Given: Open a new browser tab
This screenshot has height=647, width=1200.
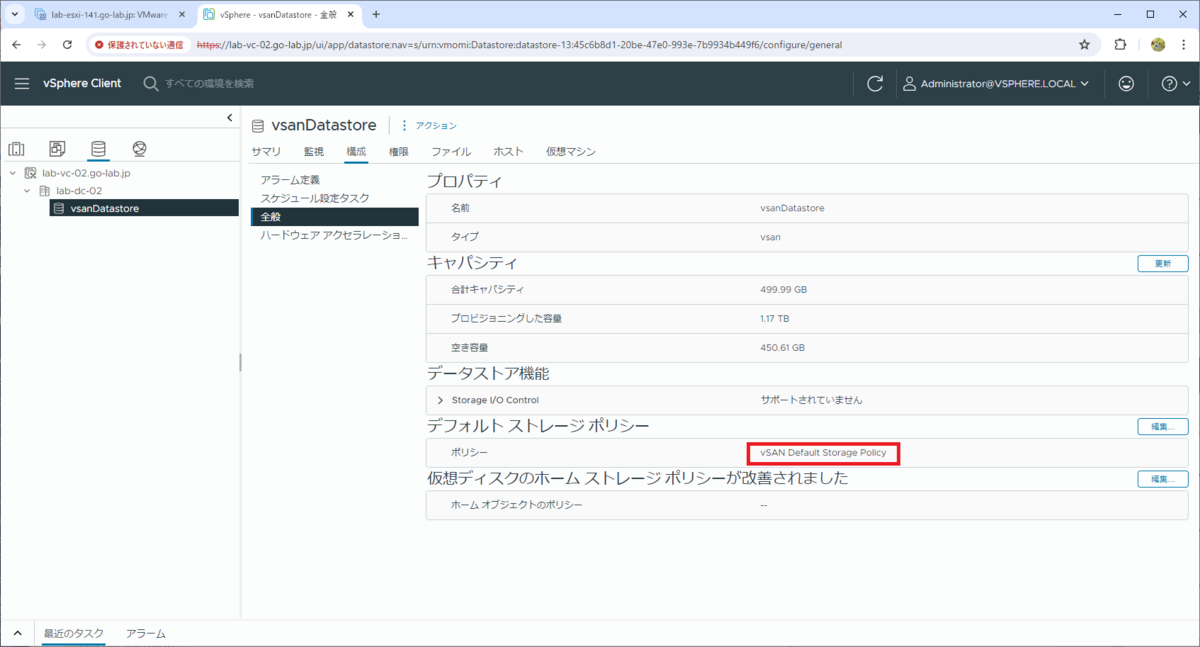Looking at the screenshot, I should point(376,15).
